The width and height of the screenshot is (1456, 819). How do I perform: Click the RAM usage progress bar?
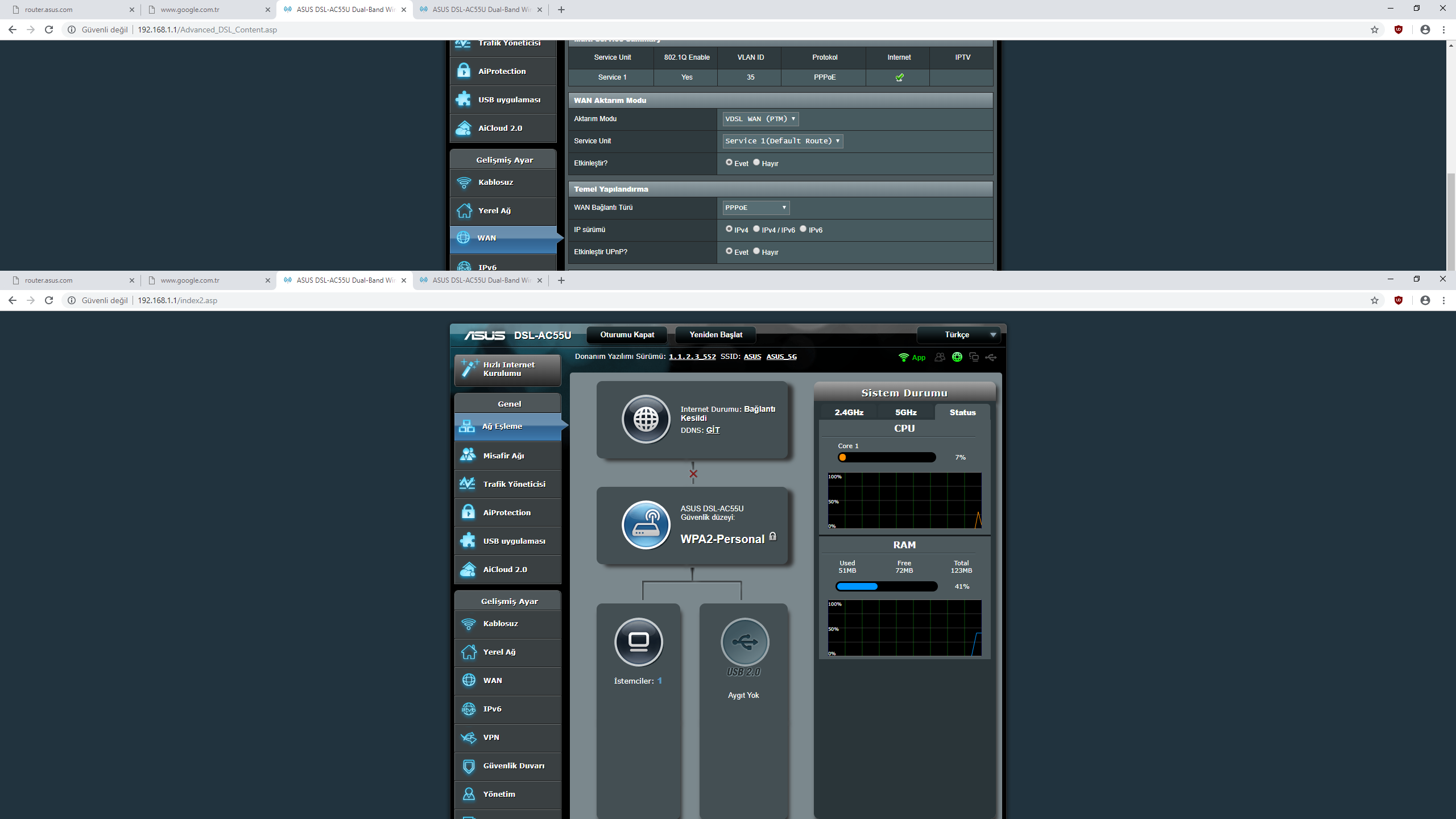886,586
